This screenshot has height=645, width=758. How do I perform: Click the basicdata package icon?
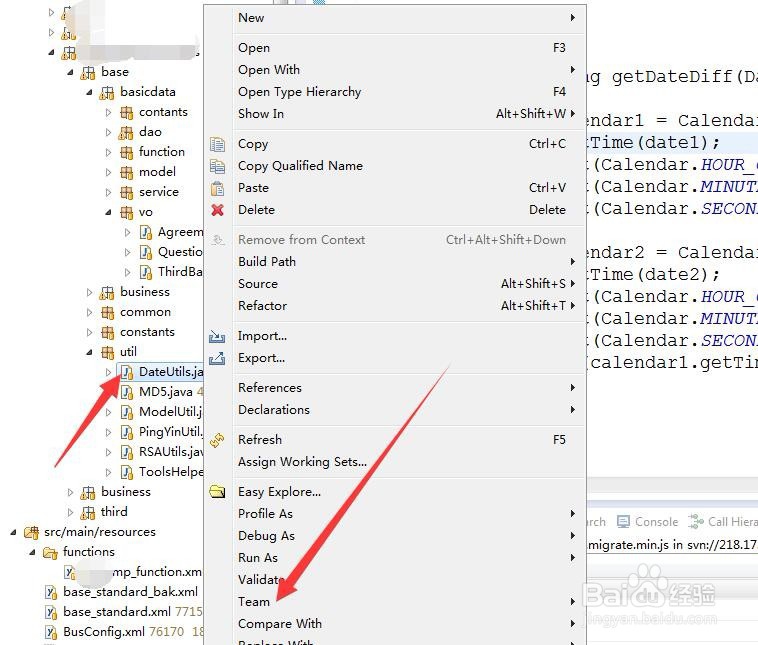point(107,92)
